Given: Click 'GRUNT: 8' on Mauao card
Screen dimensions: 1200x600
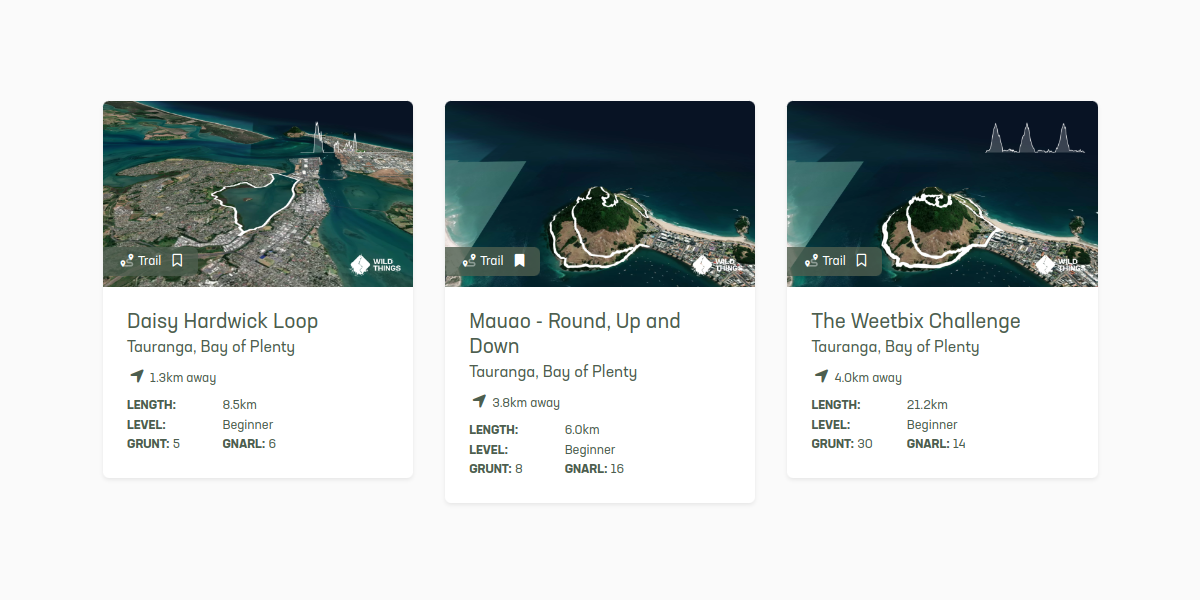Looking at the screenshot, I should pyautogui.click(x=495, y=469).
